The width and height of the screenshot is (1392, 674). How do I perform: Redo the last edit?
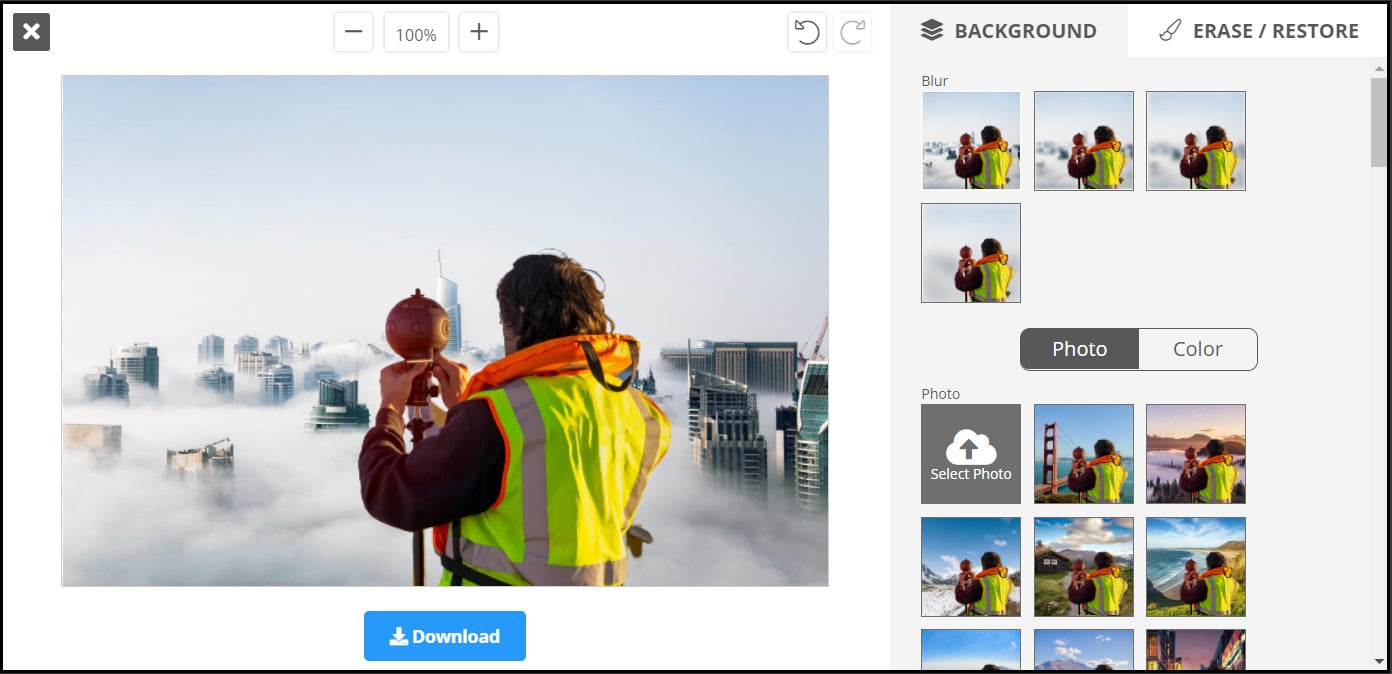[x=853, y=33]
